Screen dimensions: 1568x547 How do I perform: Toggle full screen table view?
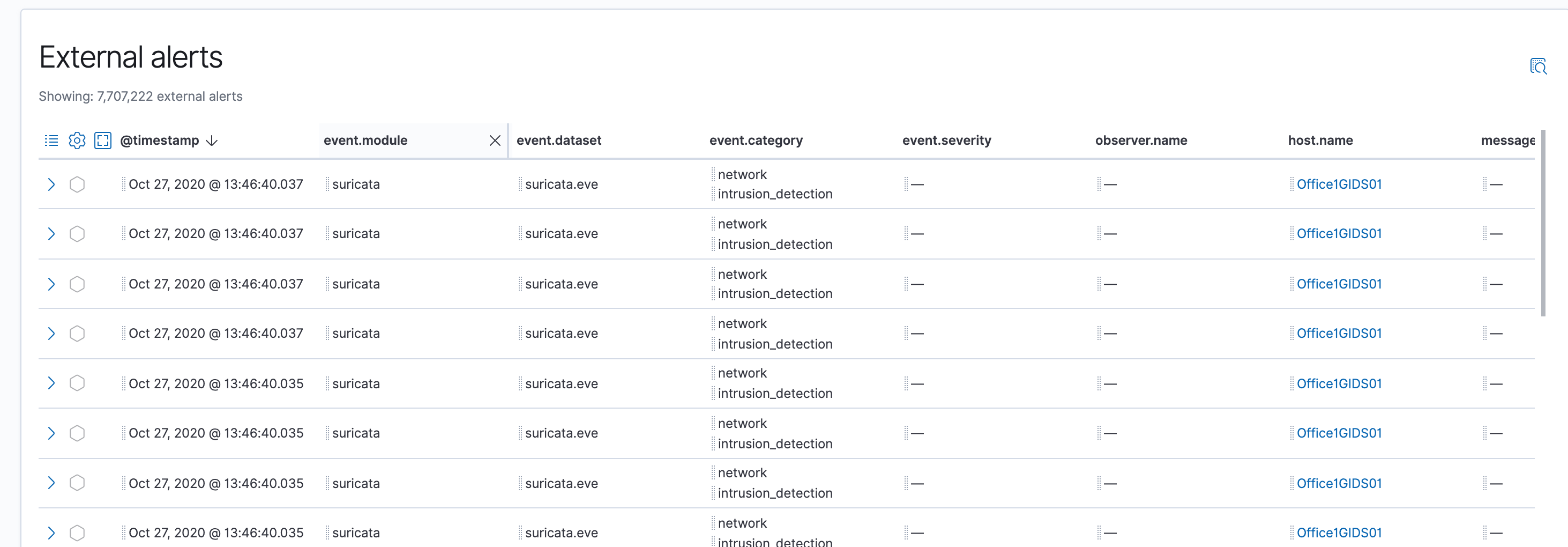(103, 141)
